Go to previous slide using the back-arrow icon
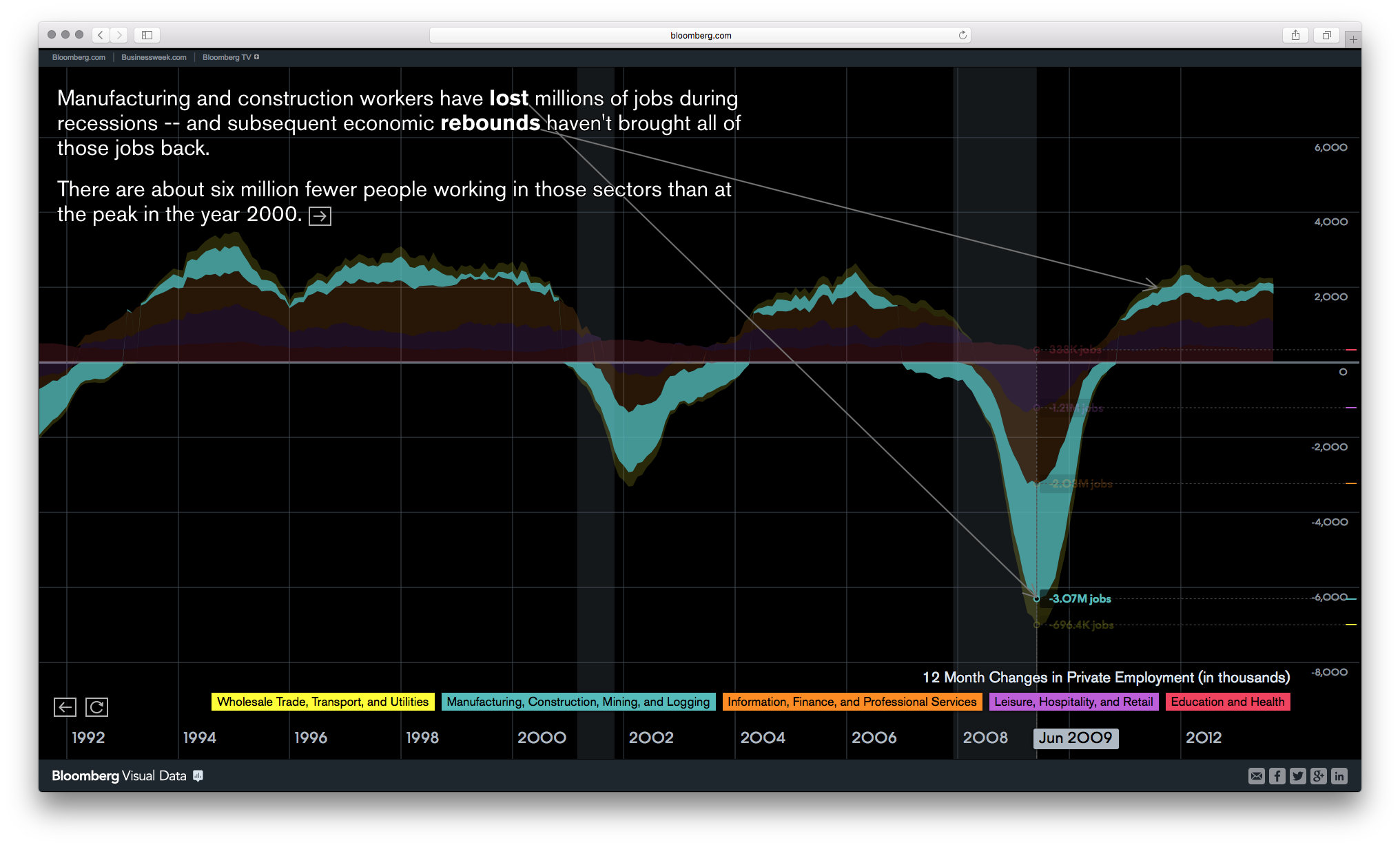This screenshot has width=1400, height=847. click(x=65, y=707)
